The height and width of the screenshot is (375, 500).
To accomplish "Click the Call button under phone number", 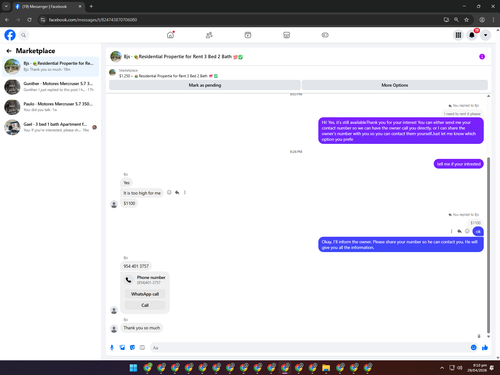I will (x=145, y=305).
